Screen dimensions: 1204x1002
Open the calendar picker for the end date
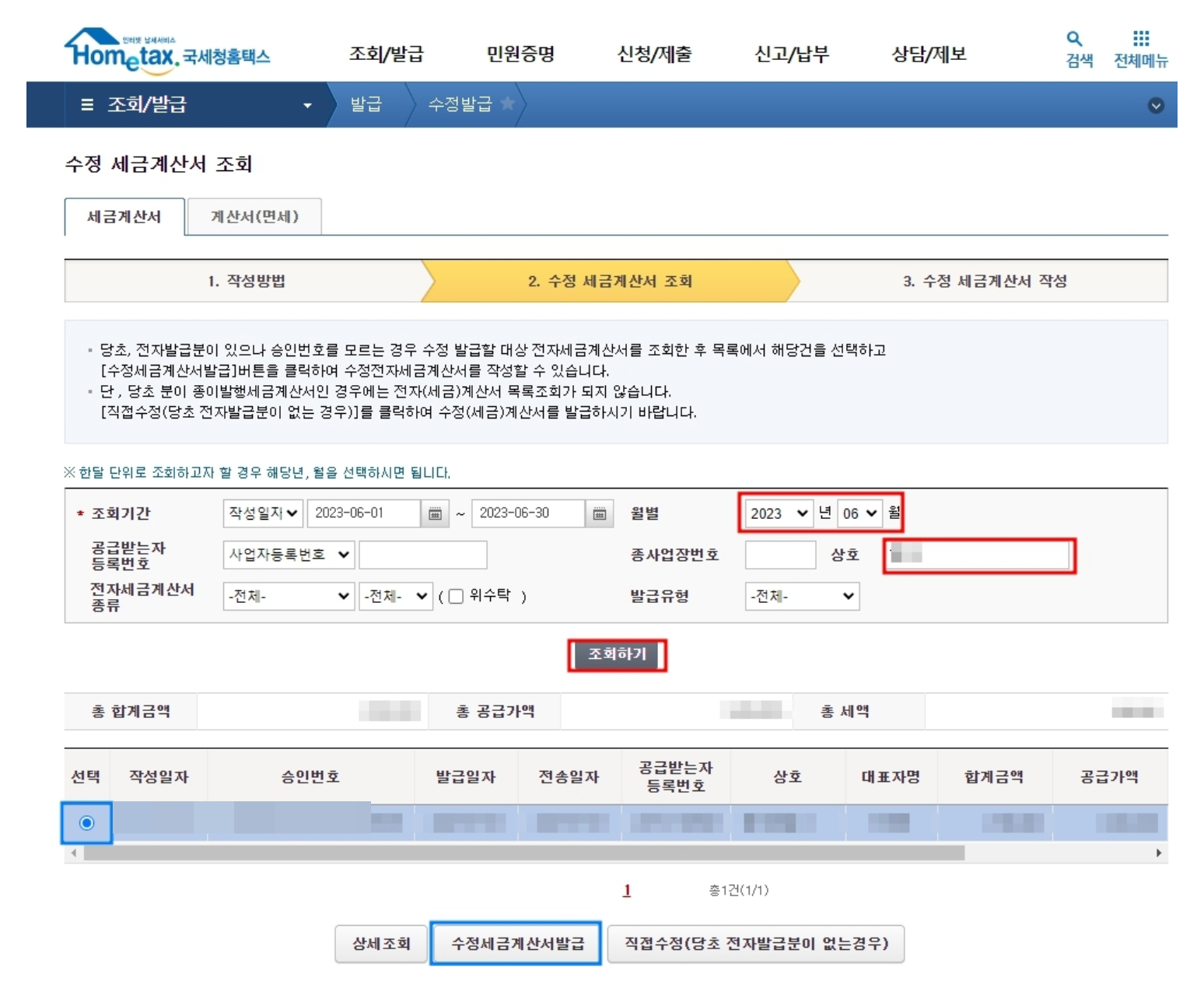pyautogui.click(x=599, y=513)
